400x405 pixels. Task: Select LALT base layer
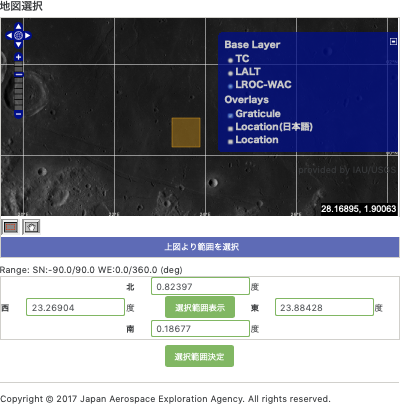[x=244, y=72]
